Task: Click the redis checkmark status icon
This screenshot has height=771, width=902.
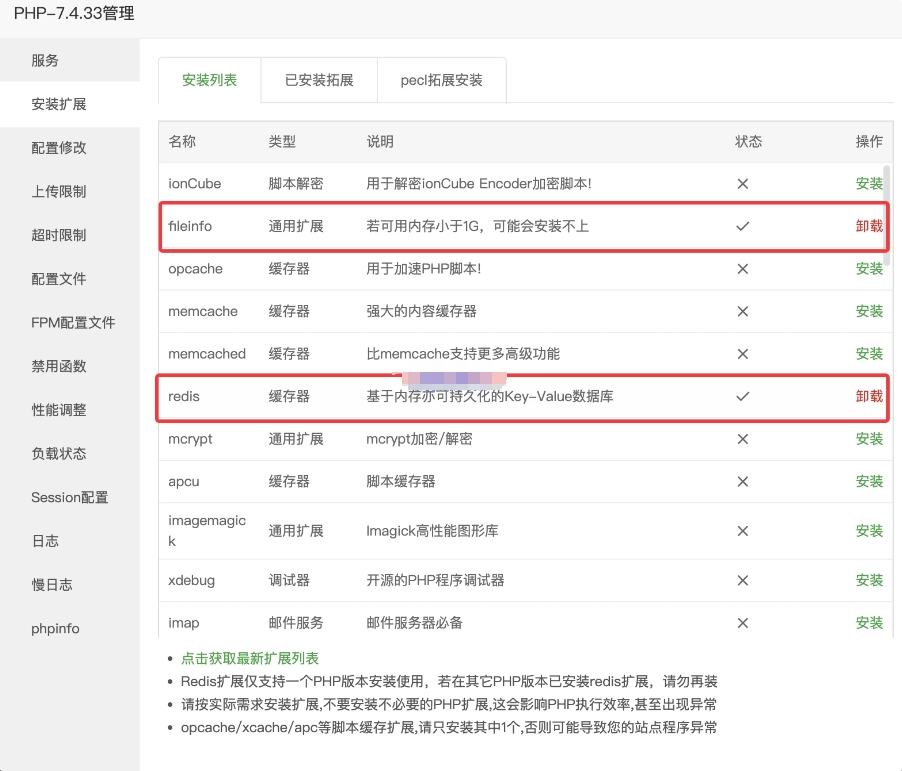Action: (x=743, y=396)
